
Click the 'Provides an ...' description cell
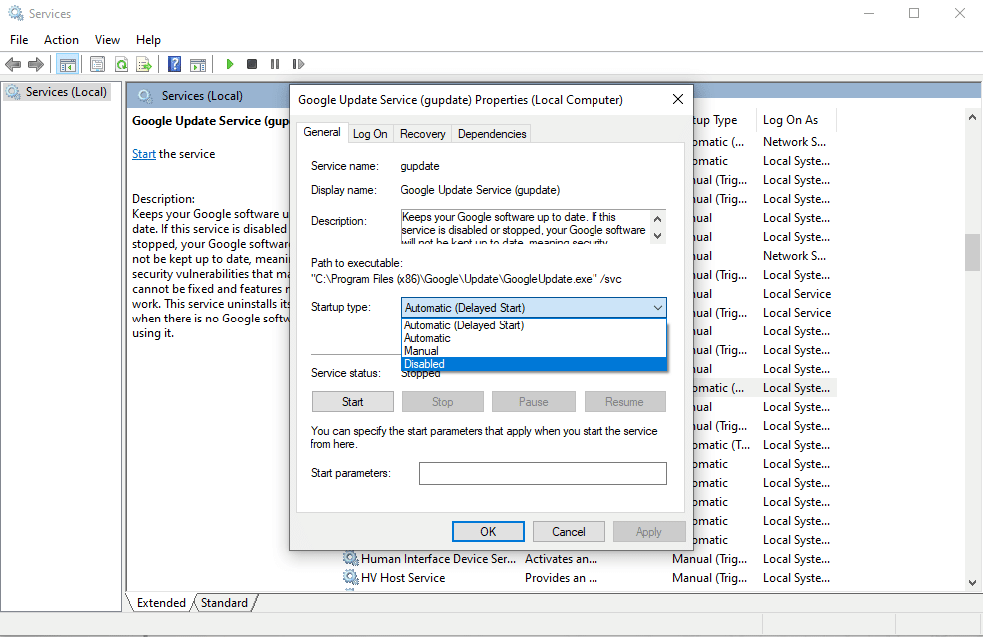(561, 577)
